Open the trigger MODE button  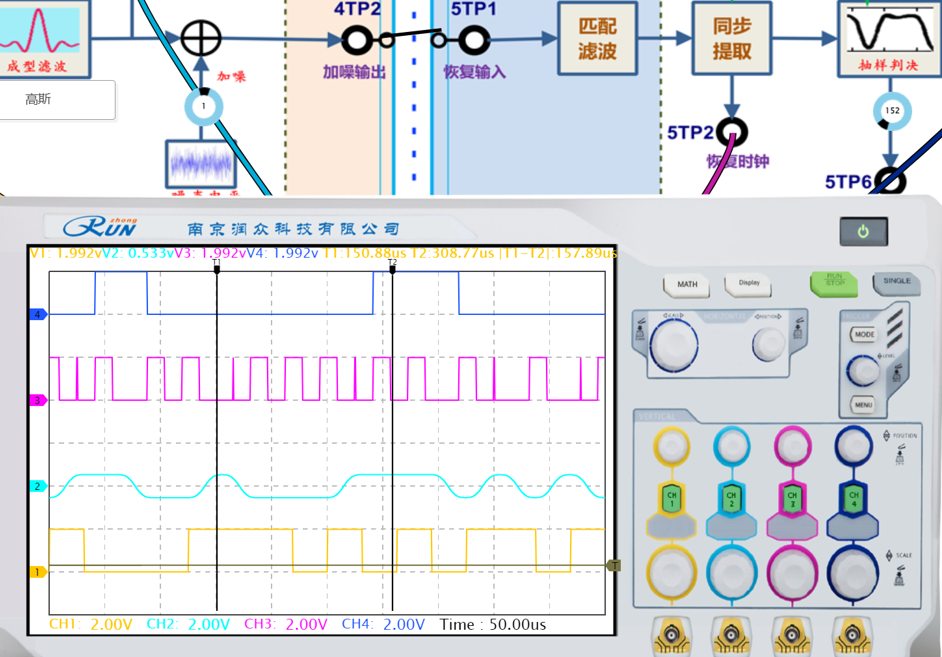pos(864,335)
